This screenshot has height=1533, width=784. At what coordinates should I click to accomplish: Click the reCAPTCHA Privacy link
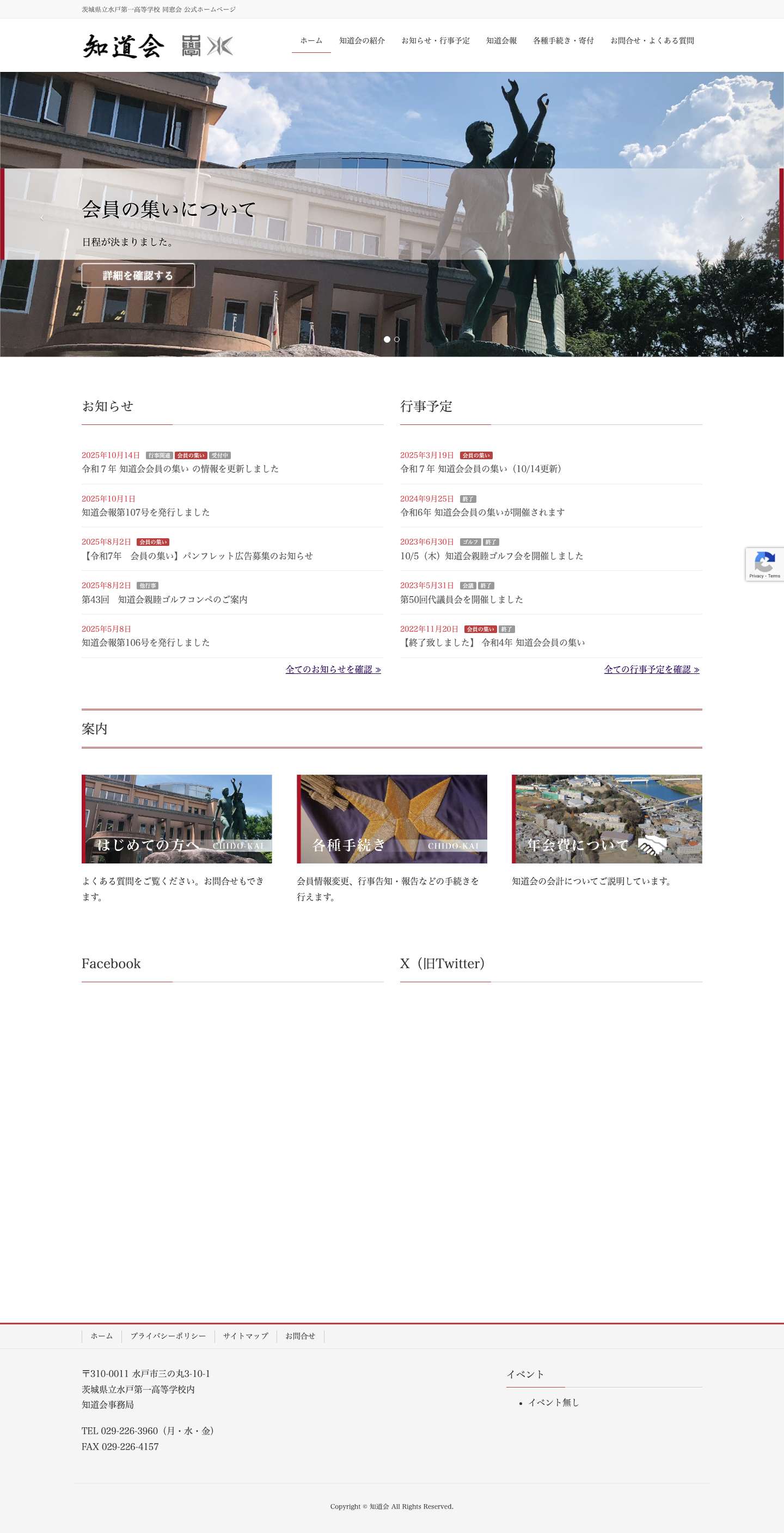756,576
